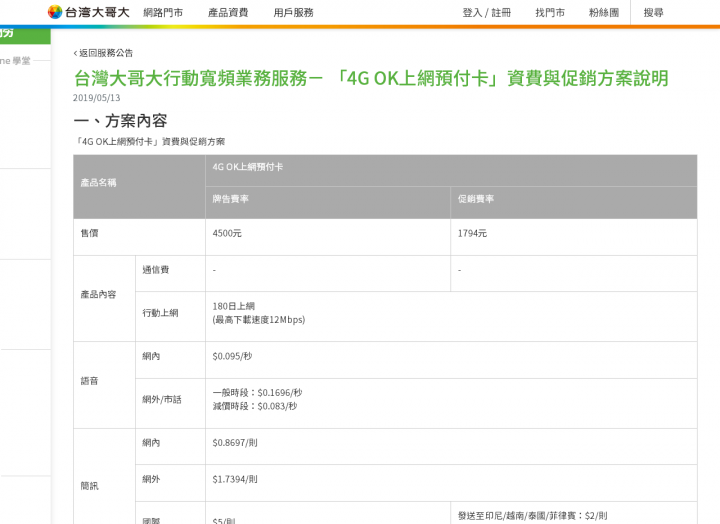The image size is (720, 524).
Task: Click the 促銷費率 column header
Action: pyautogui.click(x=574, y=203)
